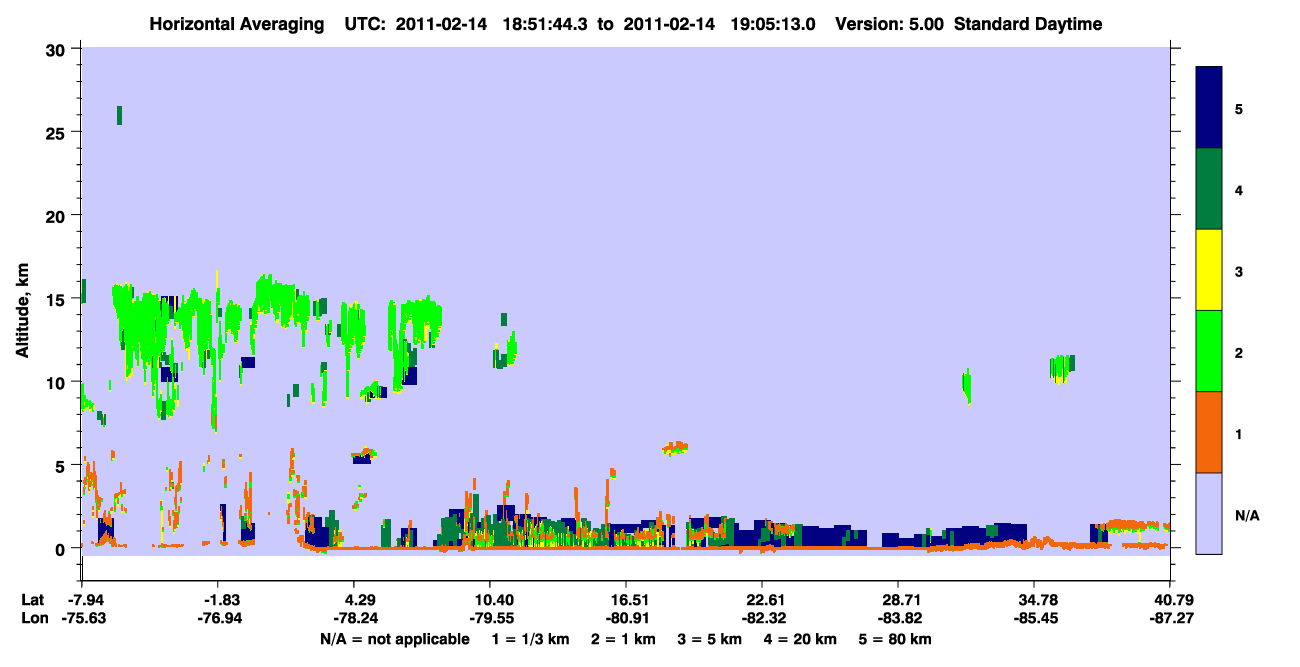The height and width of the screenshot is (667, 1300).
Task: Click the isolated green mark near 26 km altitude
Action: click(x=120, y=115)
